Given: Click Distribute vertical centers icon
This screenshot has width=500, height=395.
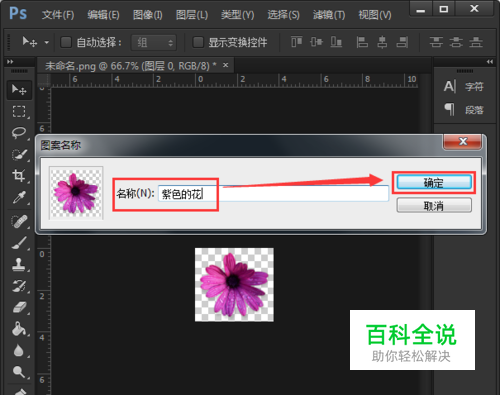Looking at the screenshot, I should pyautogui.click(x=456, y=42).
